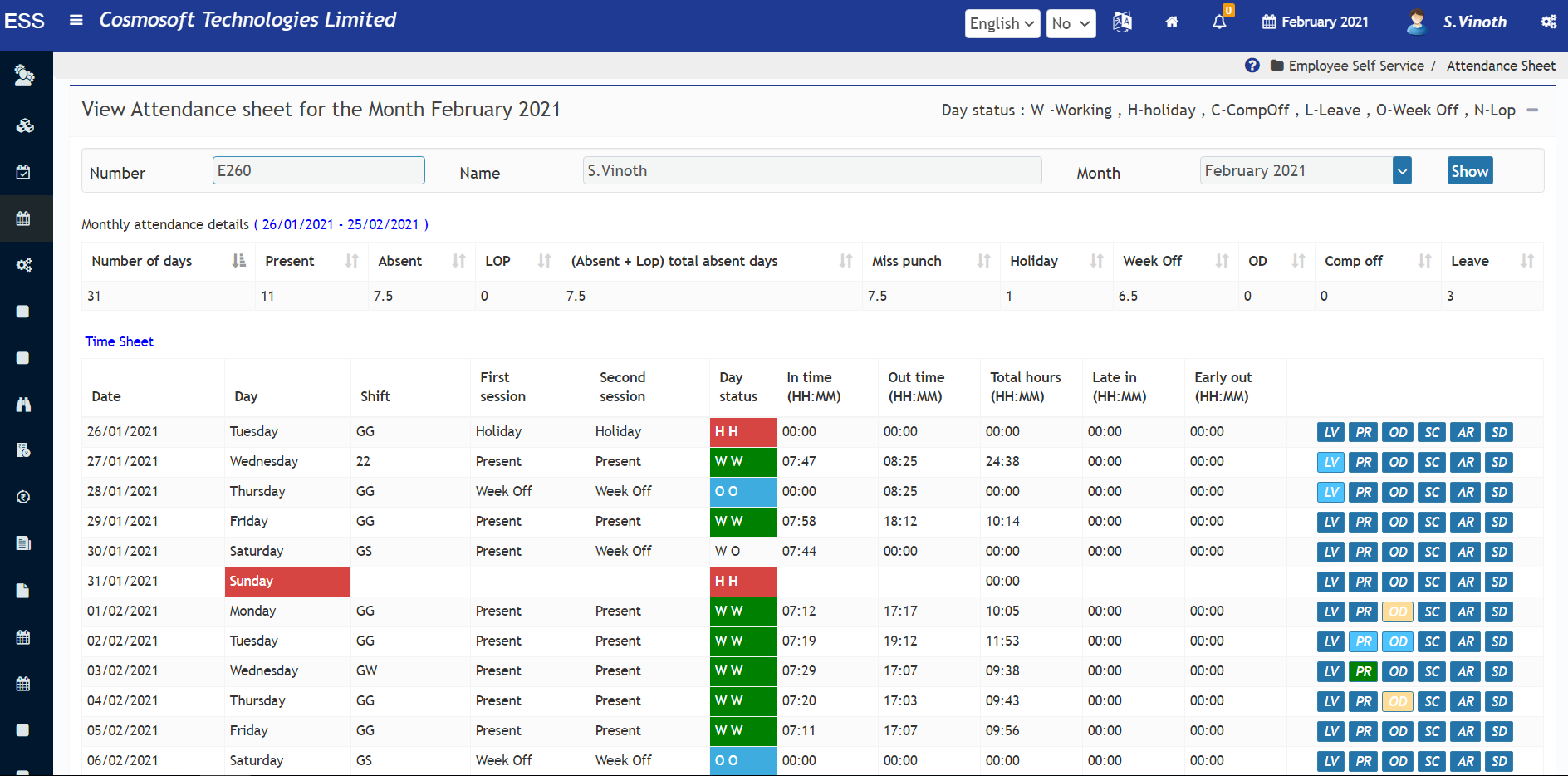Sort by Present column
Viewport: 1568px width, 776px height.
[x=311, y=261]
